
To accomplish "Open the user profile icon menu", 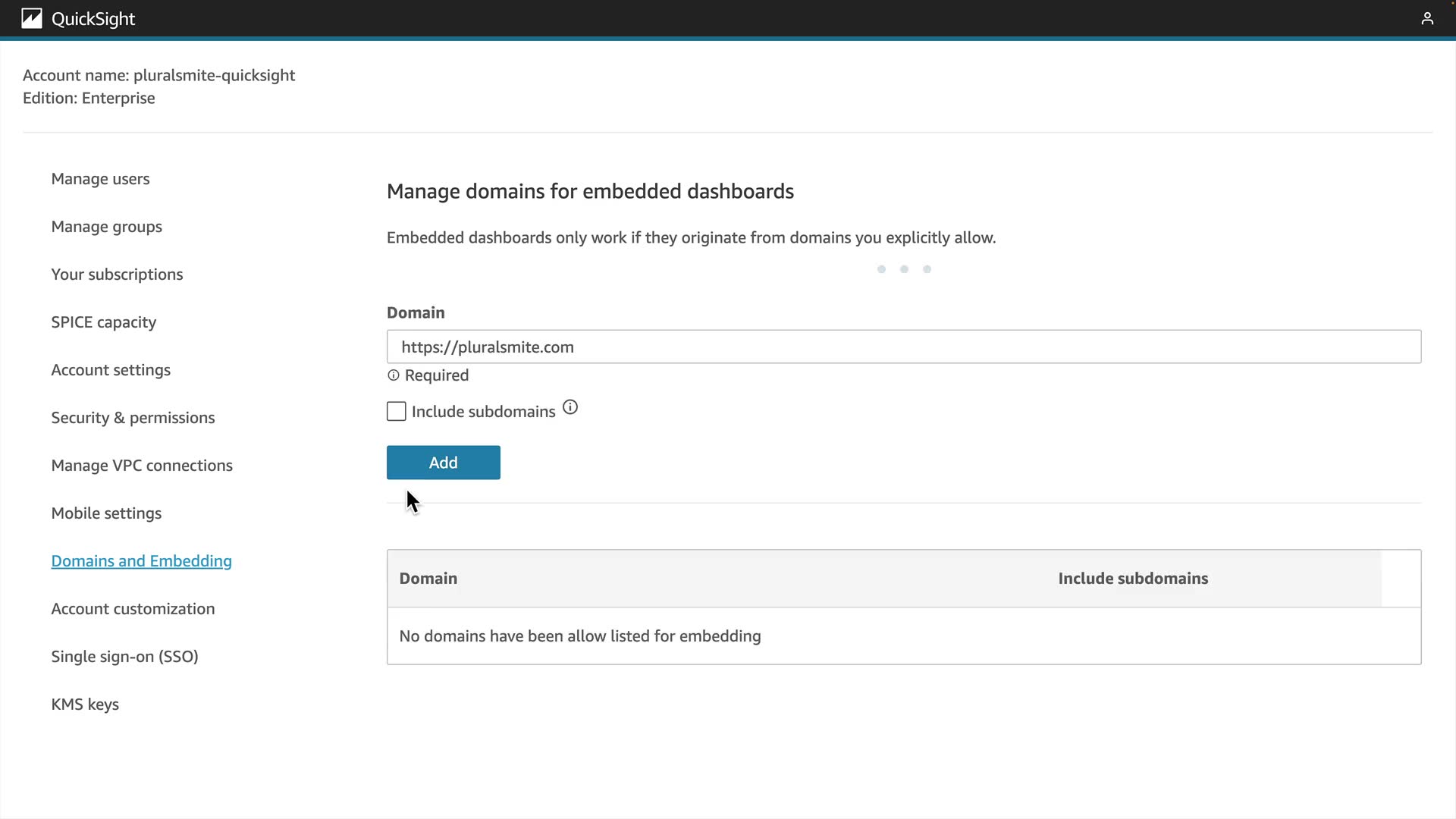I will pyautogui.click(x=1426, y=18).
